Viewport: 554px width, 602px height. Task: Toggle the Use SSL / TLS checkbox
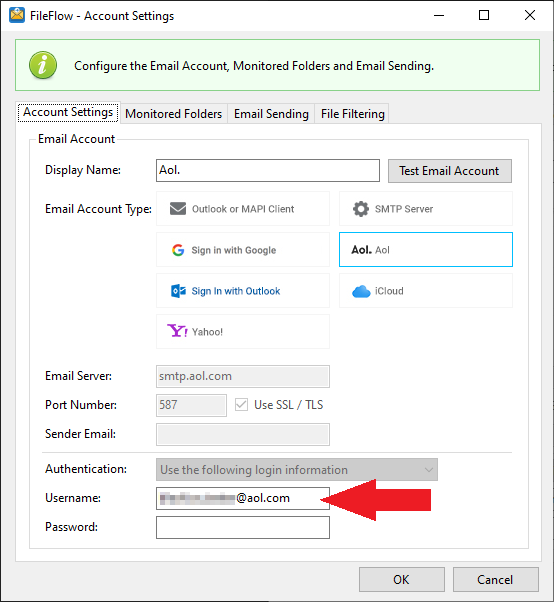point(241,405)
